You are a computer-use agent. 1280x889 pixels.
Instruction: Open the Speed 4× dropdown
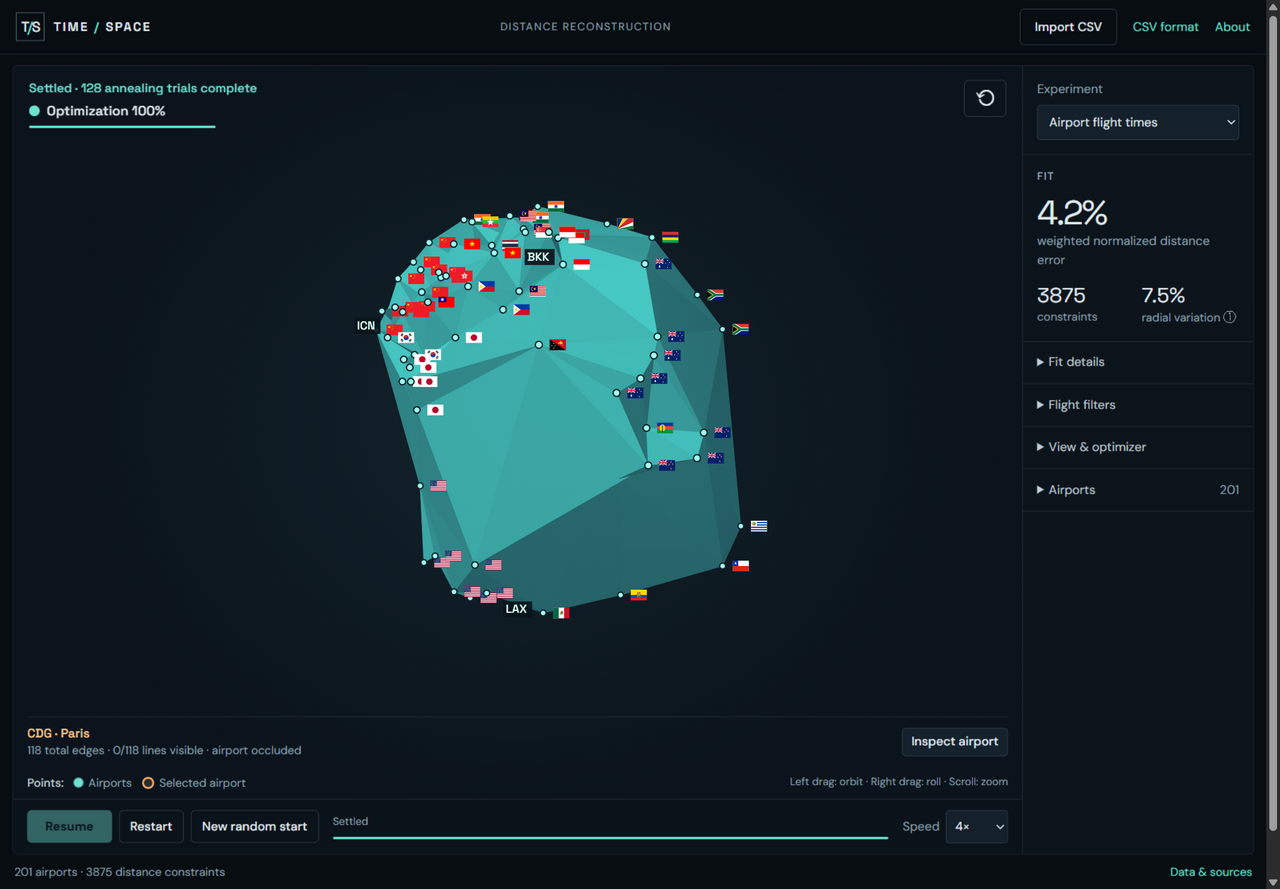tap(976, 827)
